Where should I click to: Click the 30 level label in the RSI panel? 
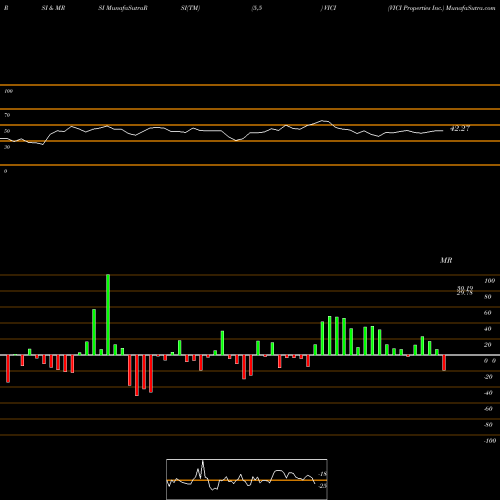pos(7,147)
